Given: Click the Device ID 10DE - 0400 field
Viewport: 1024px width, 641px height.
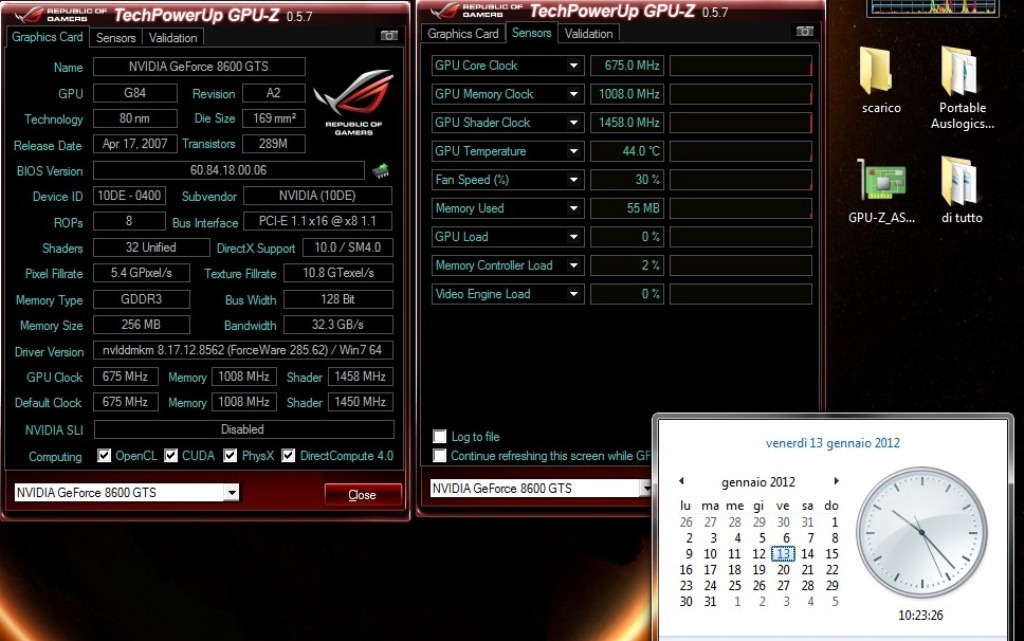Looking at the screenshot, I should coord(129,196).
